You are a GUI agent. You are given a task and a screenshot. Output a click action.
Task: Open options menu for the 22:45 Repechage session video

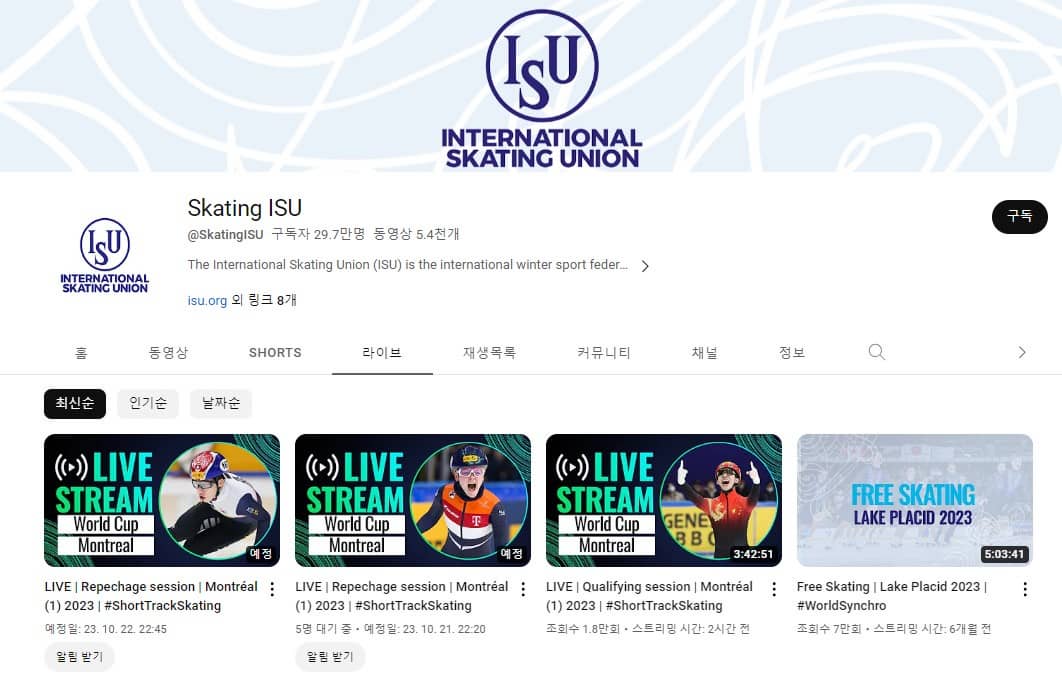pos(272,589)
